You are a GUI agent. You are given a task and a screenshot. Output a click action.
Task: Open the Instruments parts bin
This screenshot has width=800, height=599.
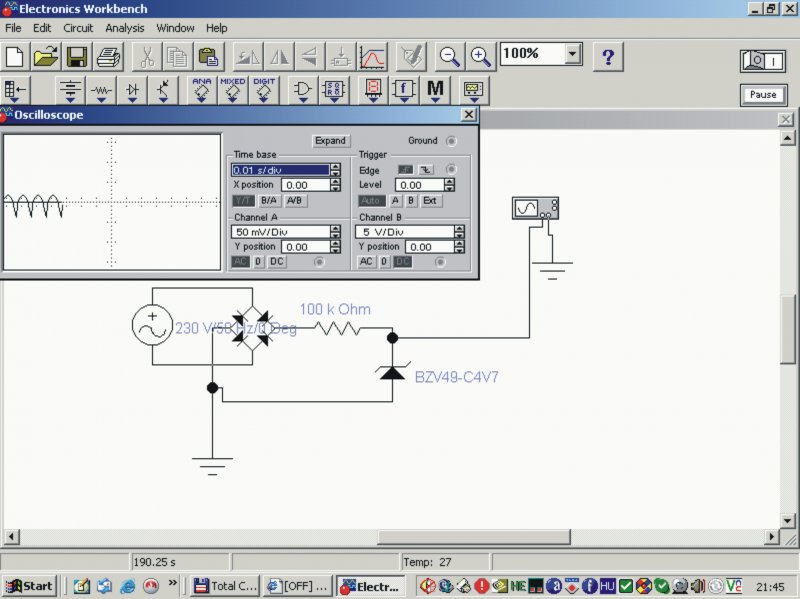click(473, 90)
